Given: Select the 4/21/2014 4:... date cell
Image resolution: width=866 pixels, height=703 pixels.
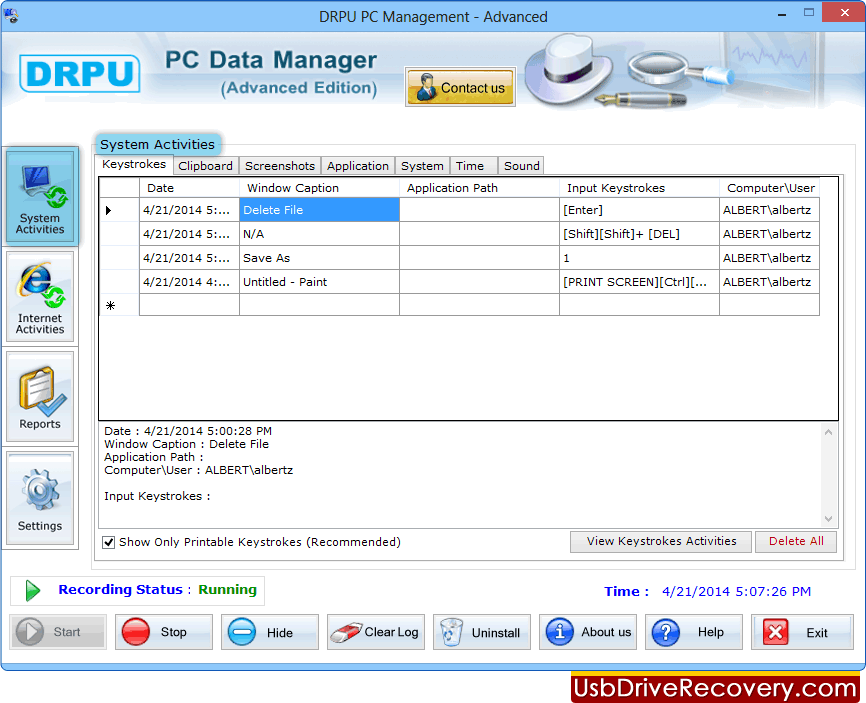Looking at the screenshot, I should pyautogui.click(x=189, y=282).
